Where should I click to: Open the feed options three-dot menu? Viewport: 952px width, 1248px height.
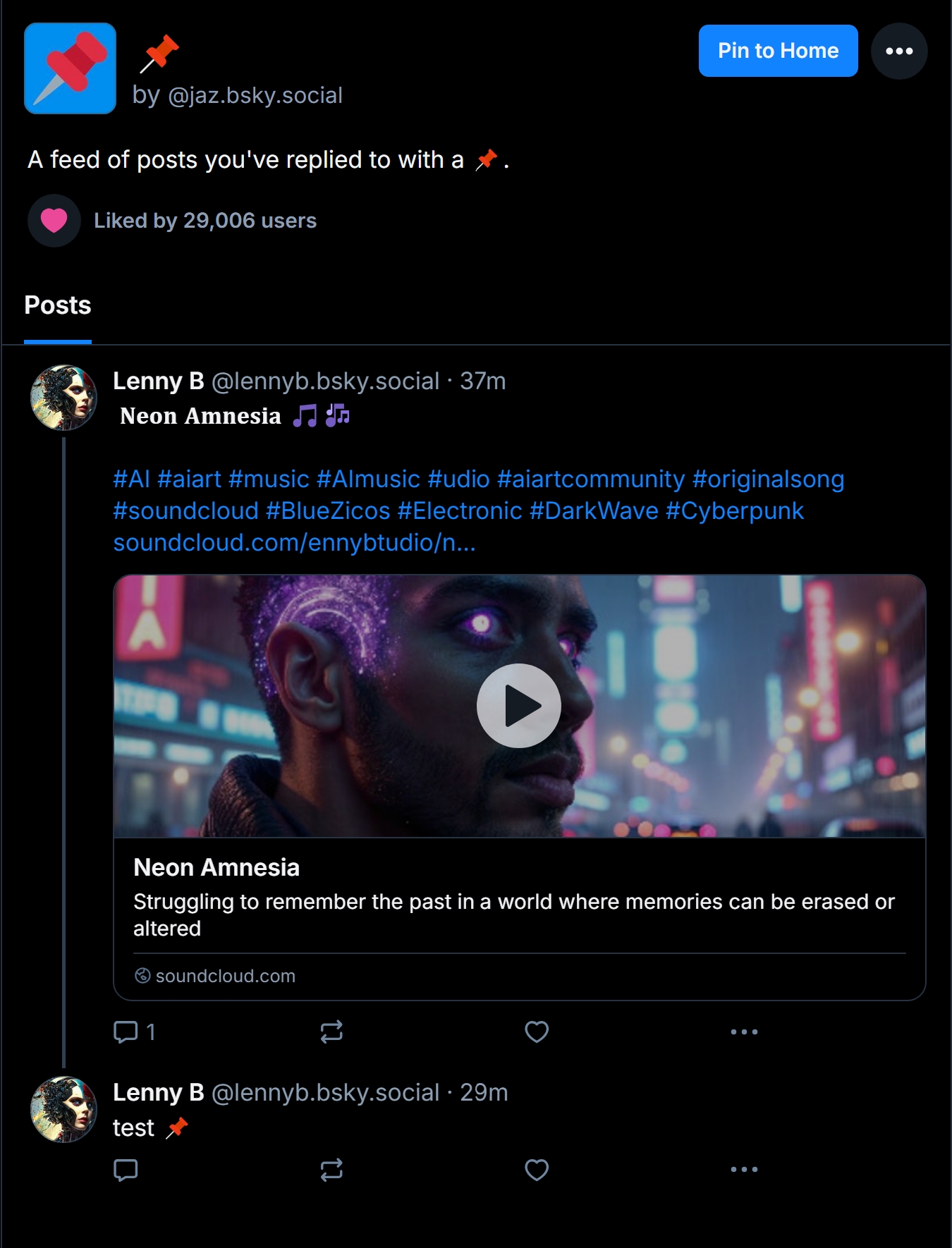[899, 51]
